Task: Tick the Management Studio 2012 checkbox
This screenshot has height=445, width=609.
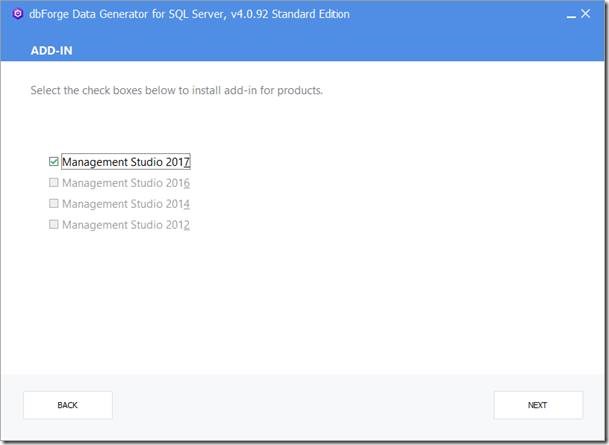Action: click(x=54, y=224)
